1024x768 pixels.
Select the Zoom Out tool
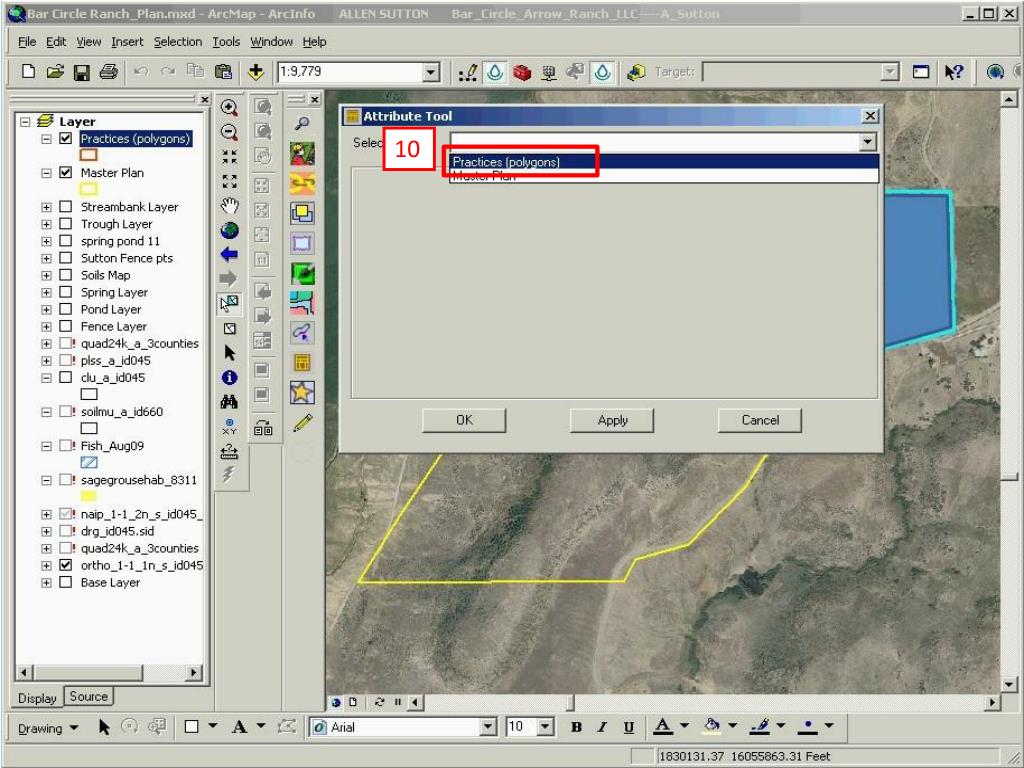[x=229, y=133]
